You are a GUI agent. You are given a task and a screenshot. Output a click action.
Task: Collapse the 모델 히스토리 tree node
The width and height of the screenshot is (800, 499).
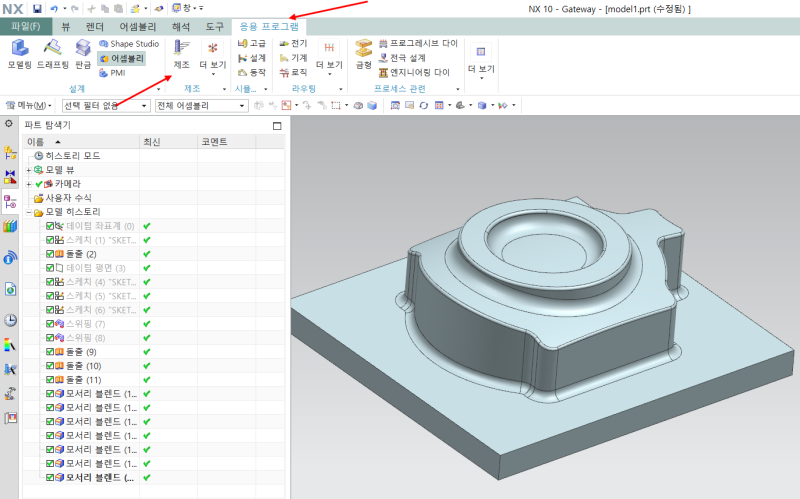29,212
